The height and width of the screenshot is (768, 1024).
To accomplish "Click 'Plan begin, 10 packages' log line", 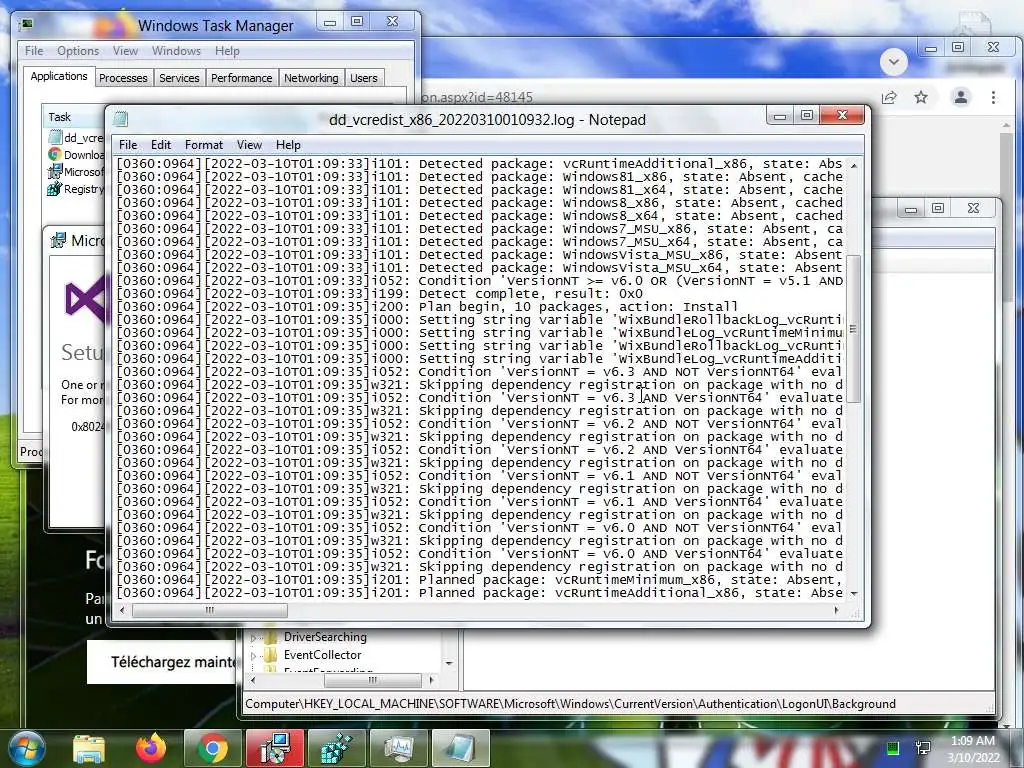I will click(x=578, y=307).
